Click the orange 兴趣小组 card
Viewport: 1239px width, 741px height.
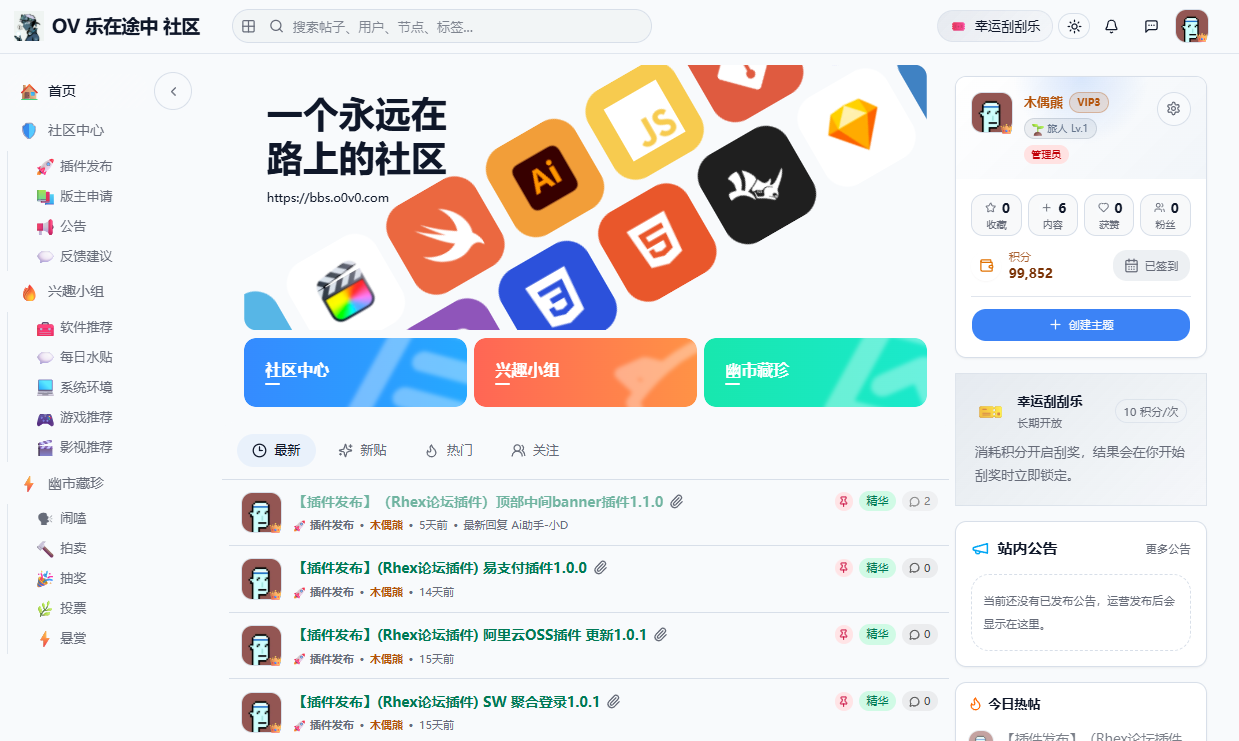pyautogui.click(x=585, y=372)
